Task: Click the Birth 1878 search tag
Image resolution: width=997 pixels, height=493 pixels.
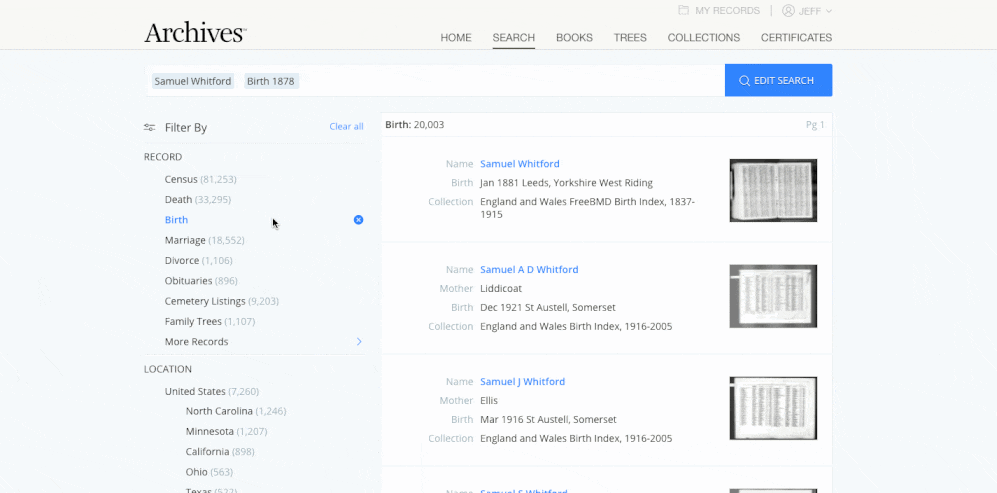Action: (x=271, y=81)
